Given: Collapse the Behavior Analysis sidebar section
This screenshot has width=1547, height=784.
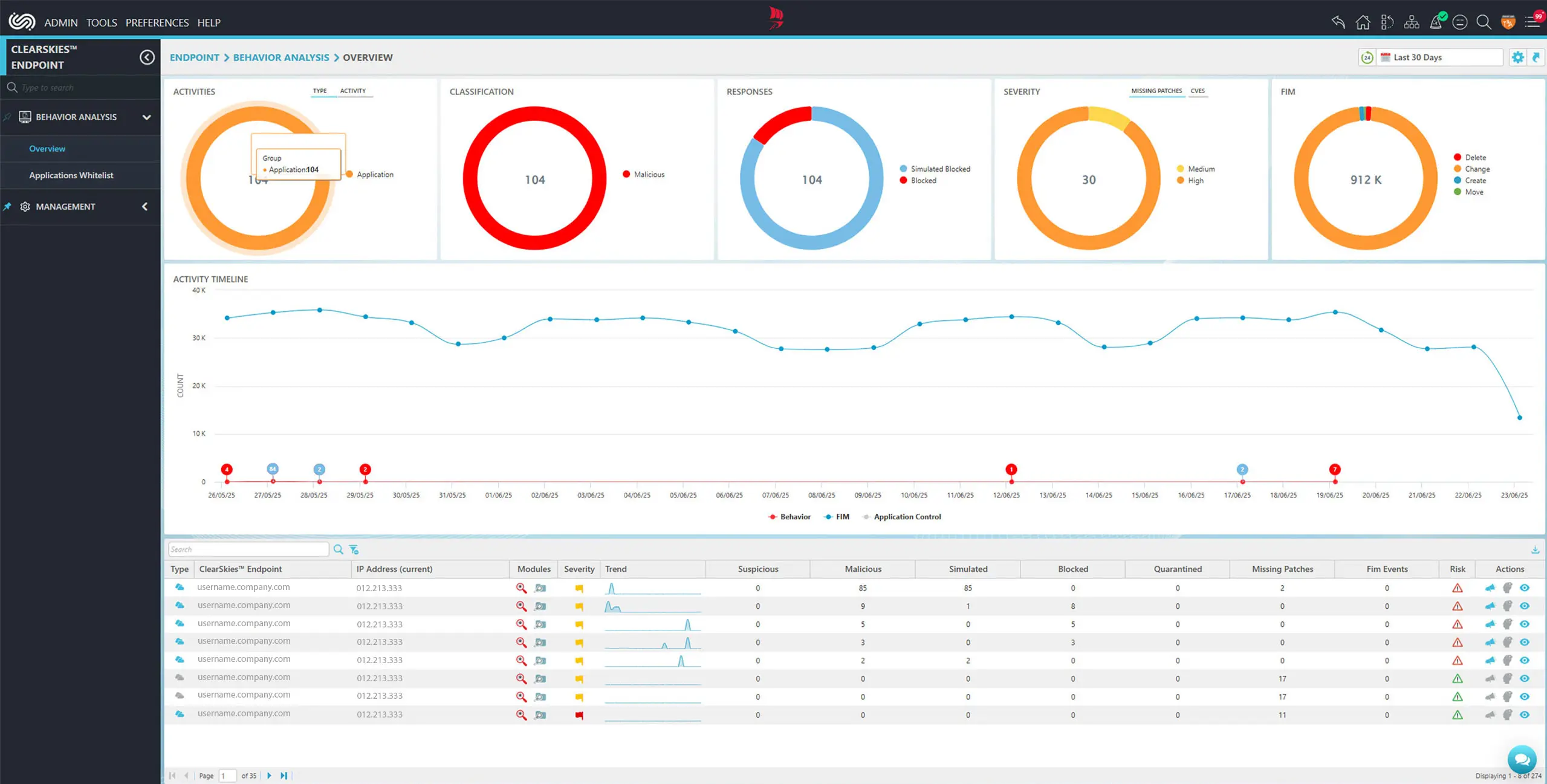Looking at the screenshot, I should [146, 117].
